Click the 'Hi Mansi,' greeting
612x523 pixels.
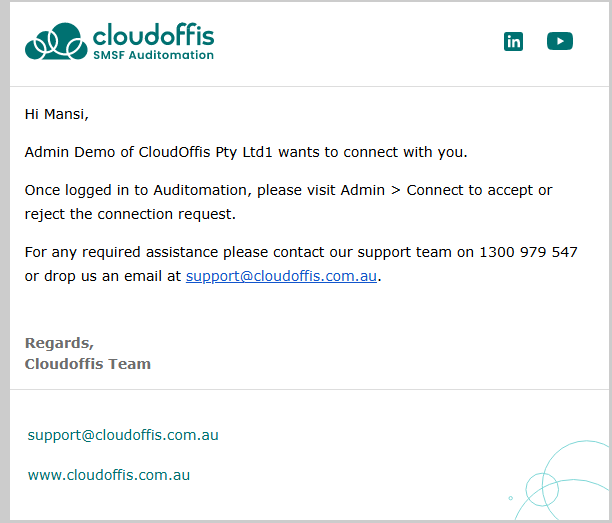point(57,114)
